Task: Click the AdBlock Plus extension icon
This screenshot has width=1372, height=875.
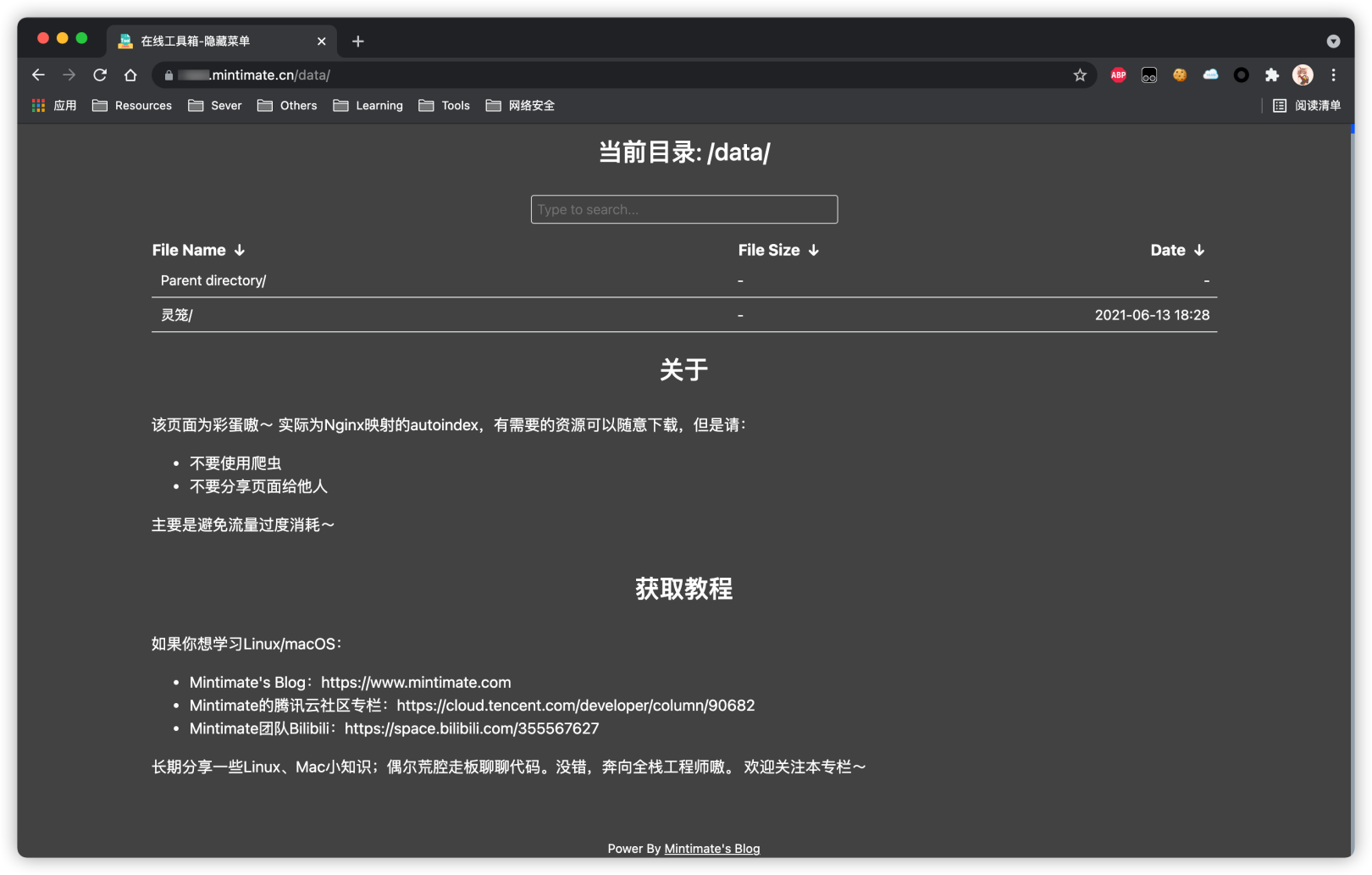Action: (1117, 75)
